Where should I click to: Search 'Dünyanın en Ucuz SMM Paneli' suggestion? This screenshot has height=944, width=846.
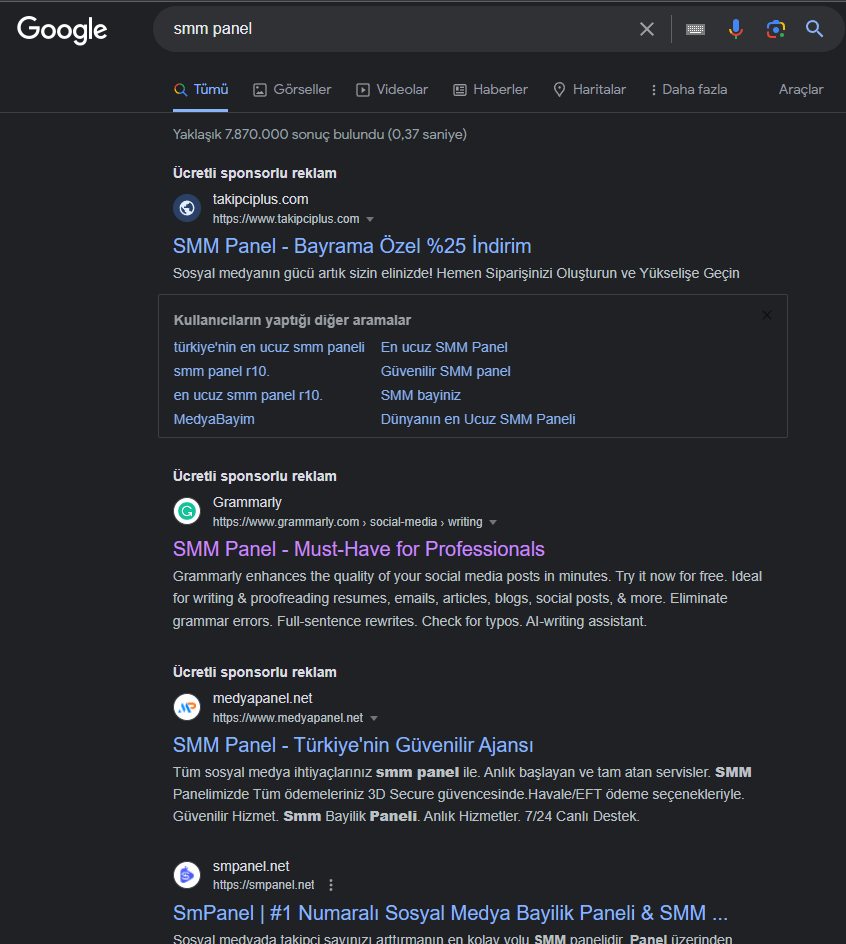[478, 420]
